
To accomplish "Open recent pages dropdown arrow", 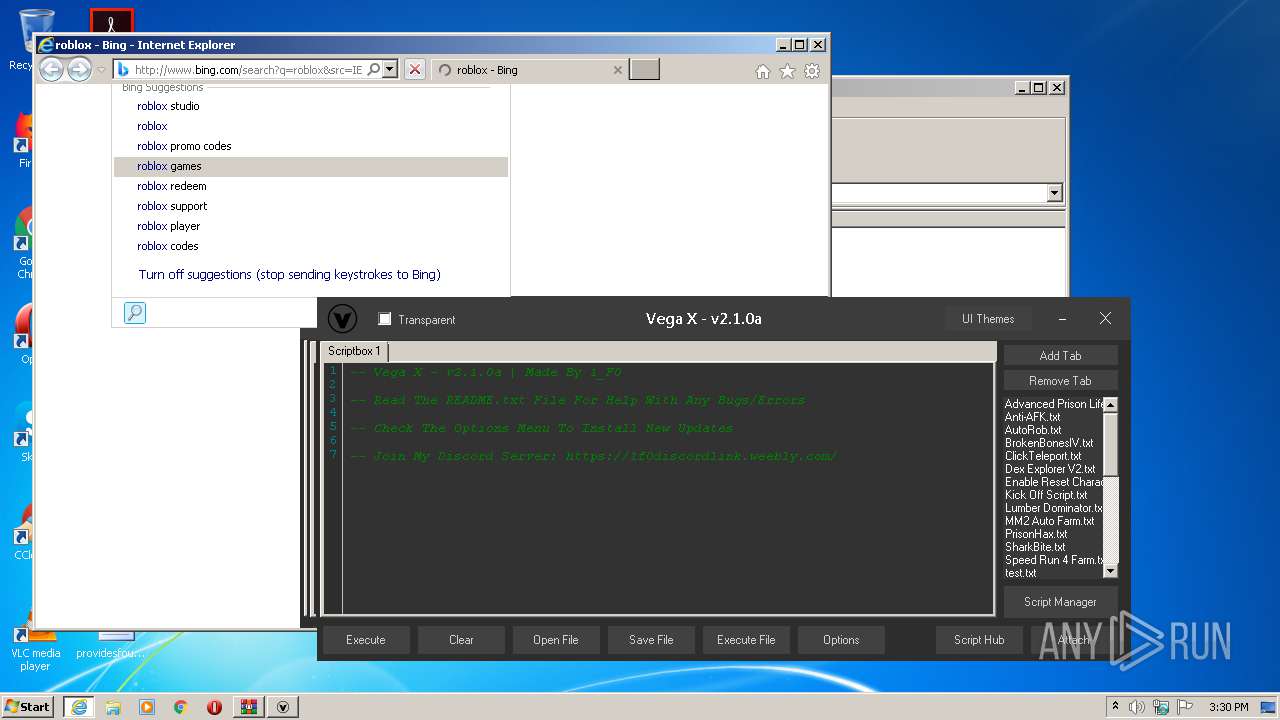I will click(x=101, y=70).
